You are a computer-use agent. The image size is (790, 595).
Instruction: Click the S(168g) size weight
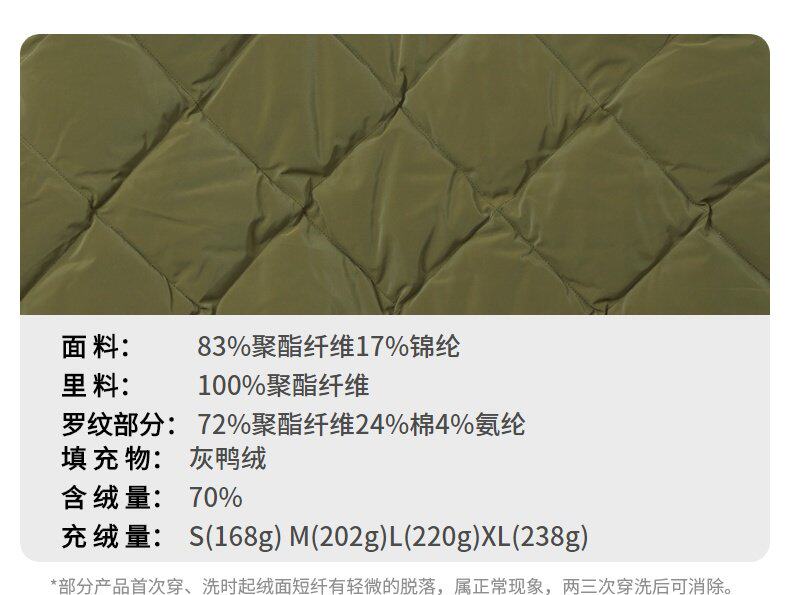click(235, 537)
